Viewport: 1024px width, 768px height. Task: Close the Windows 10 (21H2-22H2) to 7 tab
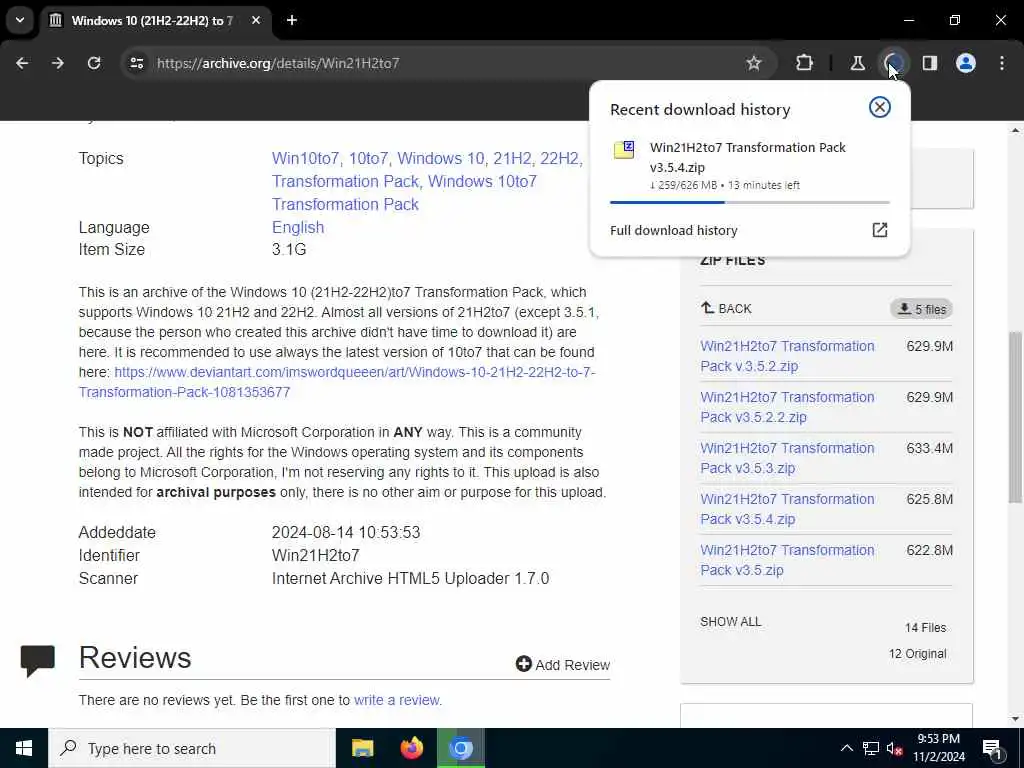[256, 20]
